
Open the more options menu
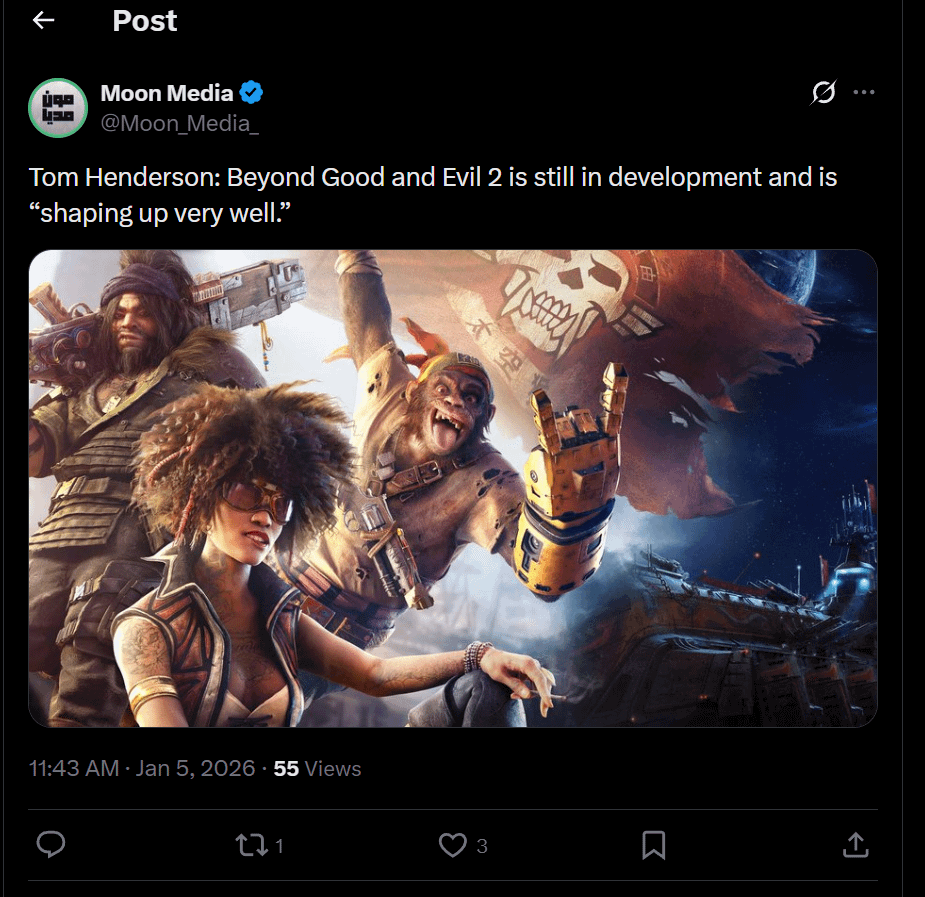click(x=864, y=93)
